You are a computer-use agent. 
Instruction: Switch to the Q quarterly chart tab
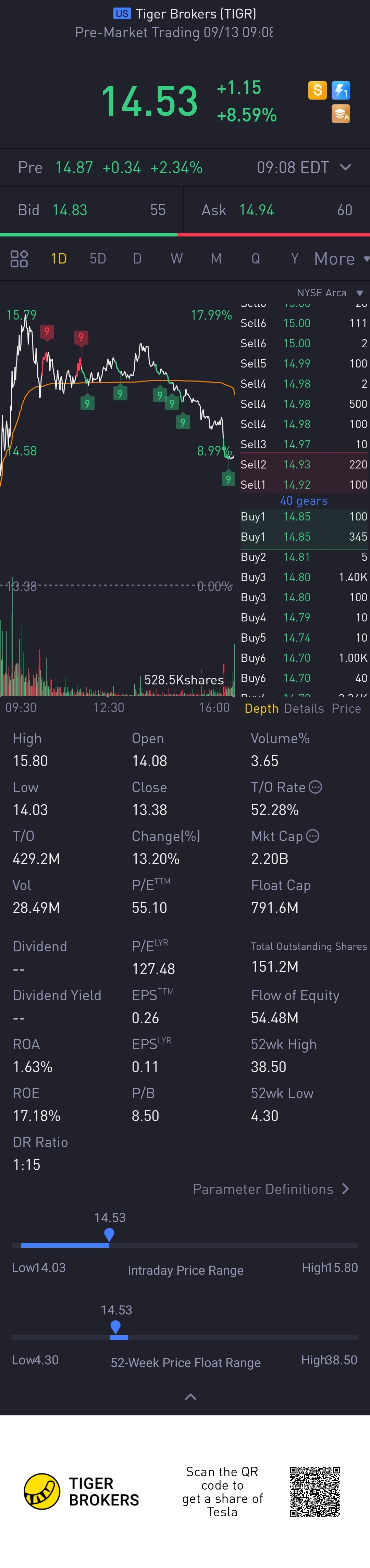(256, 259)
